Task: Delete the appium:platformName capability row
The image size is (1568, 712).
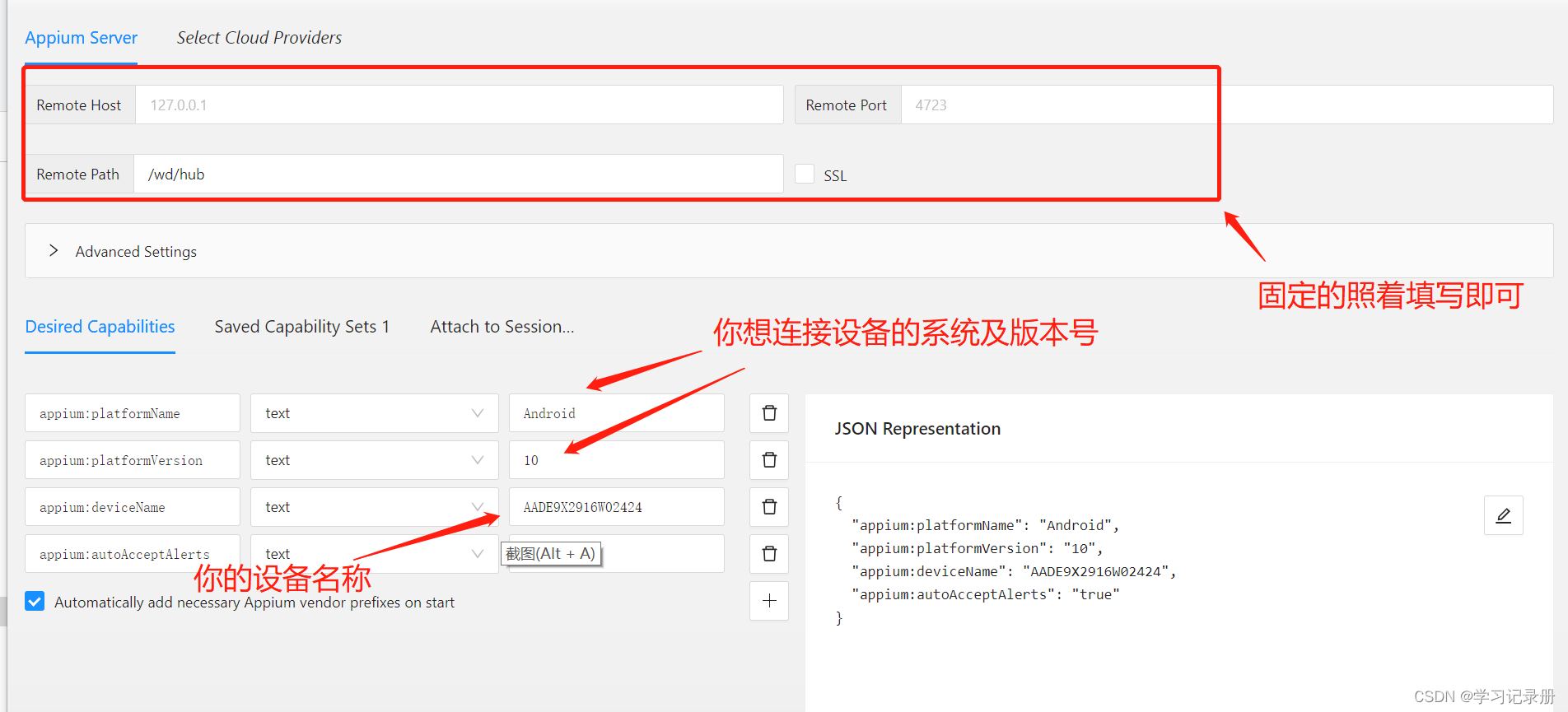Action: [x=769, y=413]
